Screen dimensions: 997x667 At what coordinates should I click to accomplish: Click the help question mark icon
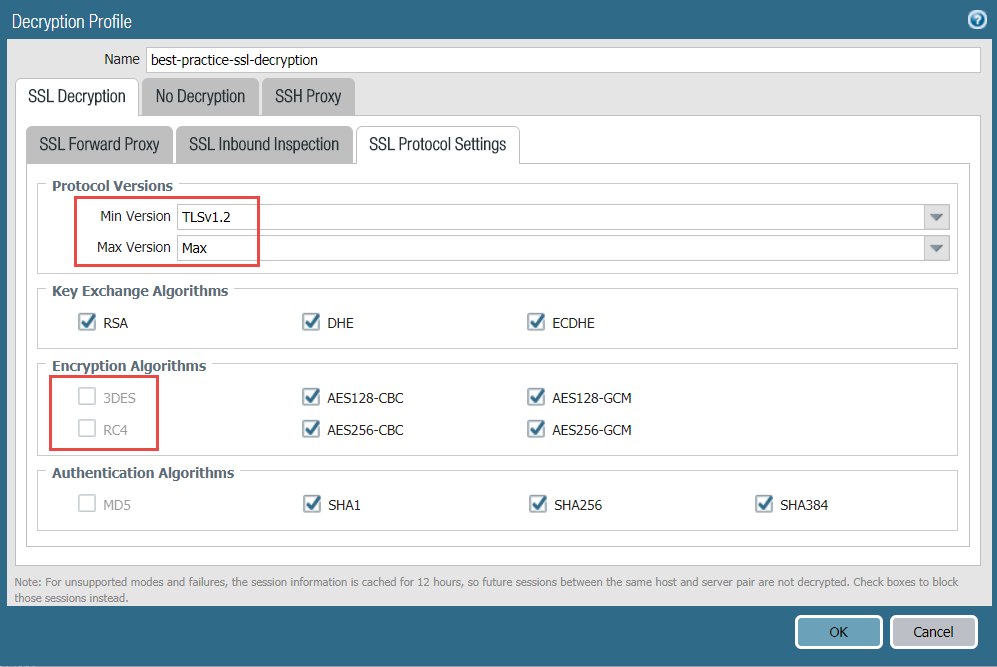(976, 20)
